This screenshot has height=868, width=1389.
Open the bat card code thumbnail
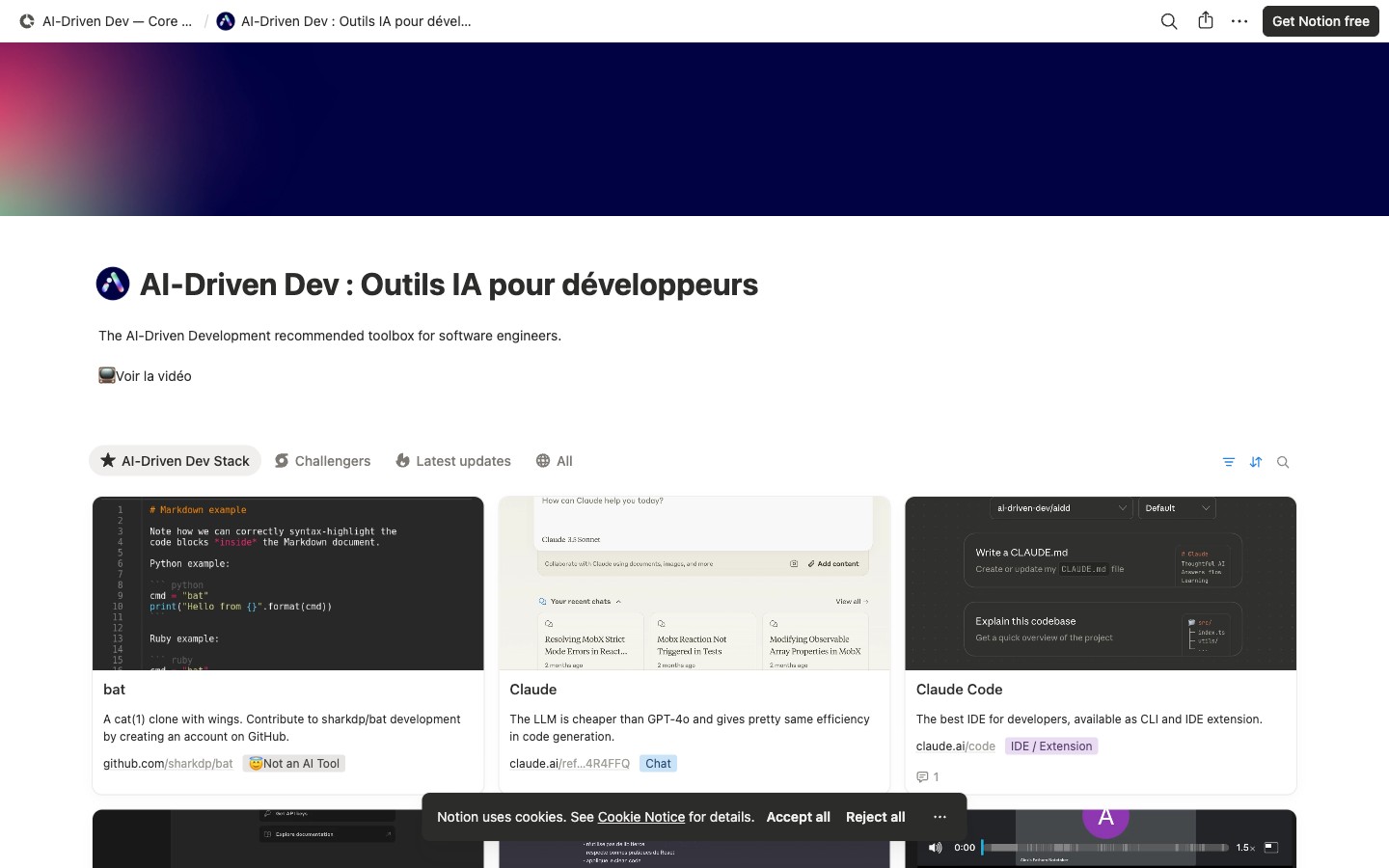tap(287, 583)
